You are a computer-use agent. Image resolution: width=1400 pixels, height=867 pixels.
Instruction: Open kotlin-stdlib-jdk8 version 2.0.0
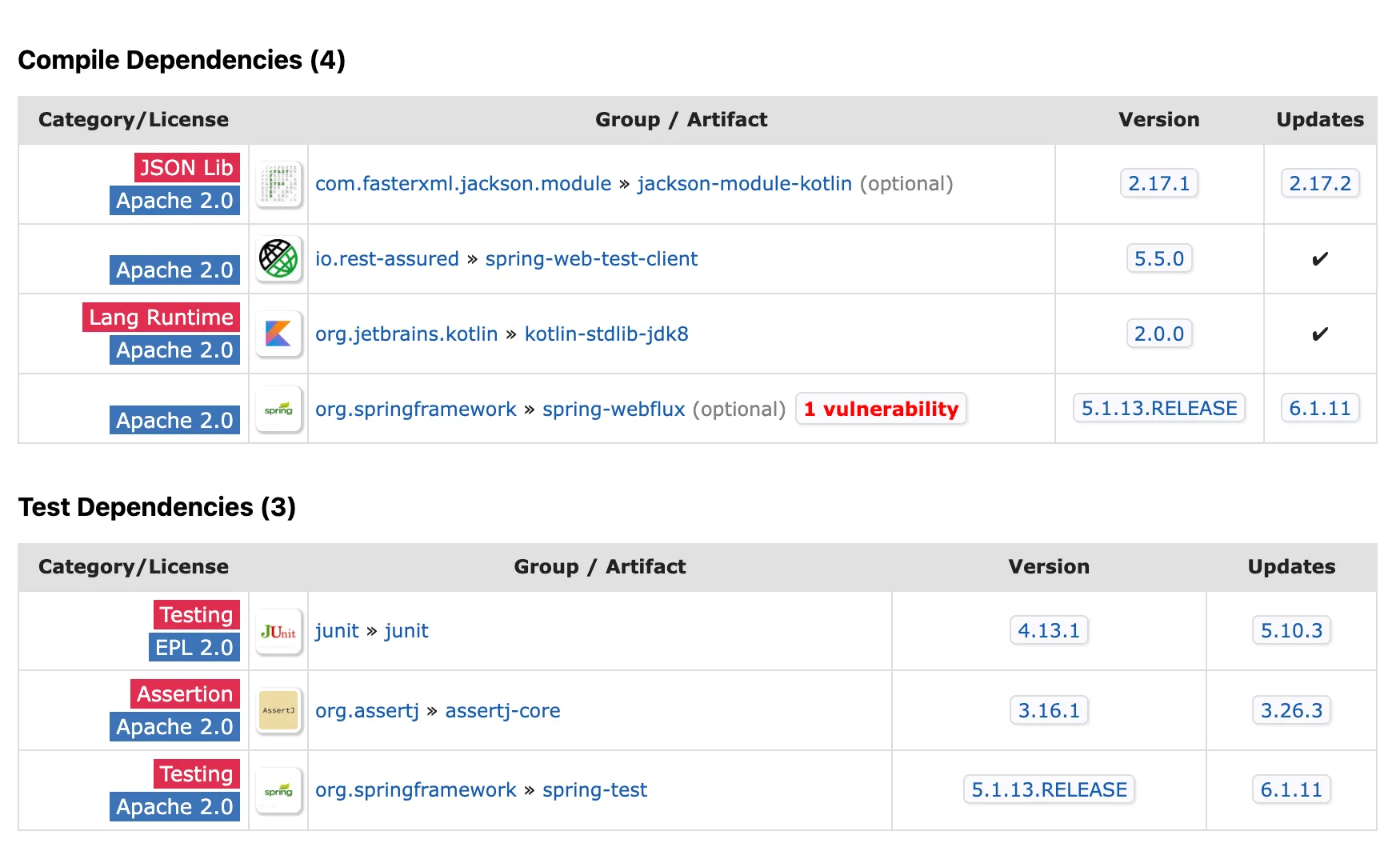click(1158, 334)
